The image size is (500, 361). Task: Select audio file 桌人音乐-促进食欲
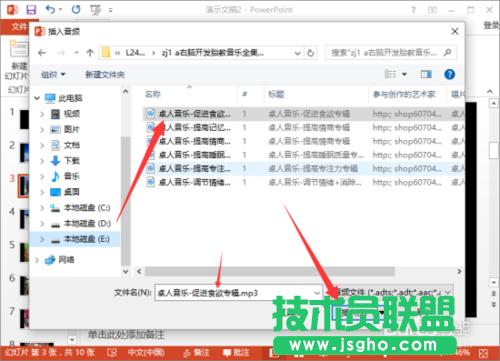[194, 114]
